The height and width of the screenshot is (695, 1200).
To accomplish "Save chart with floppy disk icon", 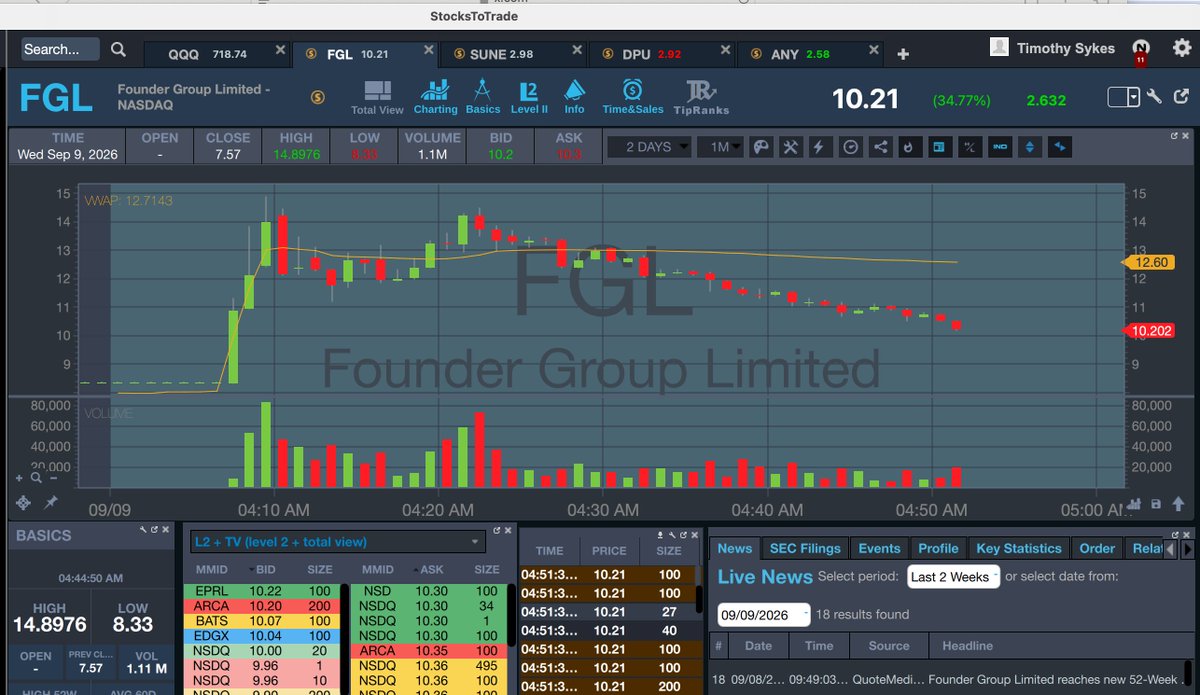I will tap(1156, 504).
